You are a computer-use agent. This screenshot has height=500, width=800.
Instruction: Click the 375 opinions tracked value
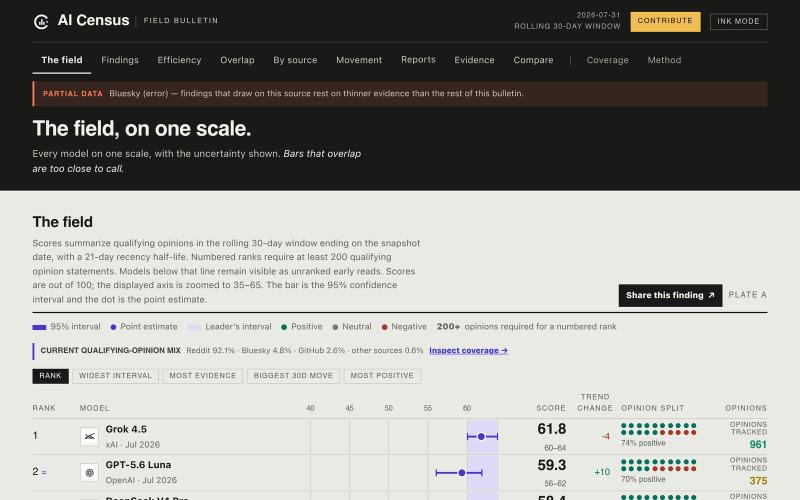coord(758,481)
